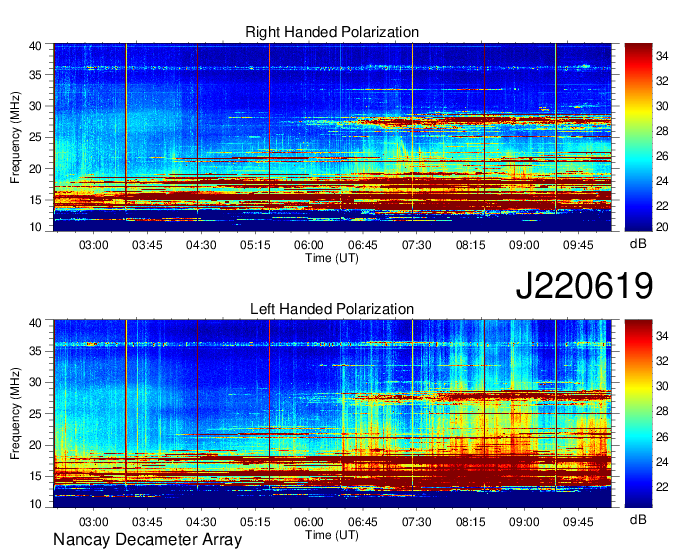Click the dB label under the upper colorbar
Image resolution: width=680 pixels, height=552 pixels.
tap(638, 244)
